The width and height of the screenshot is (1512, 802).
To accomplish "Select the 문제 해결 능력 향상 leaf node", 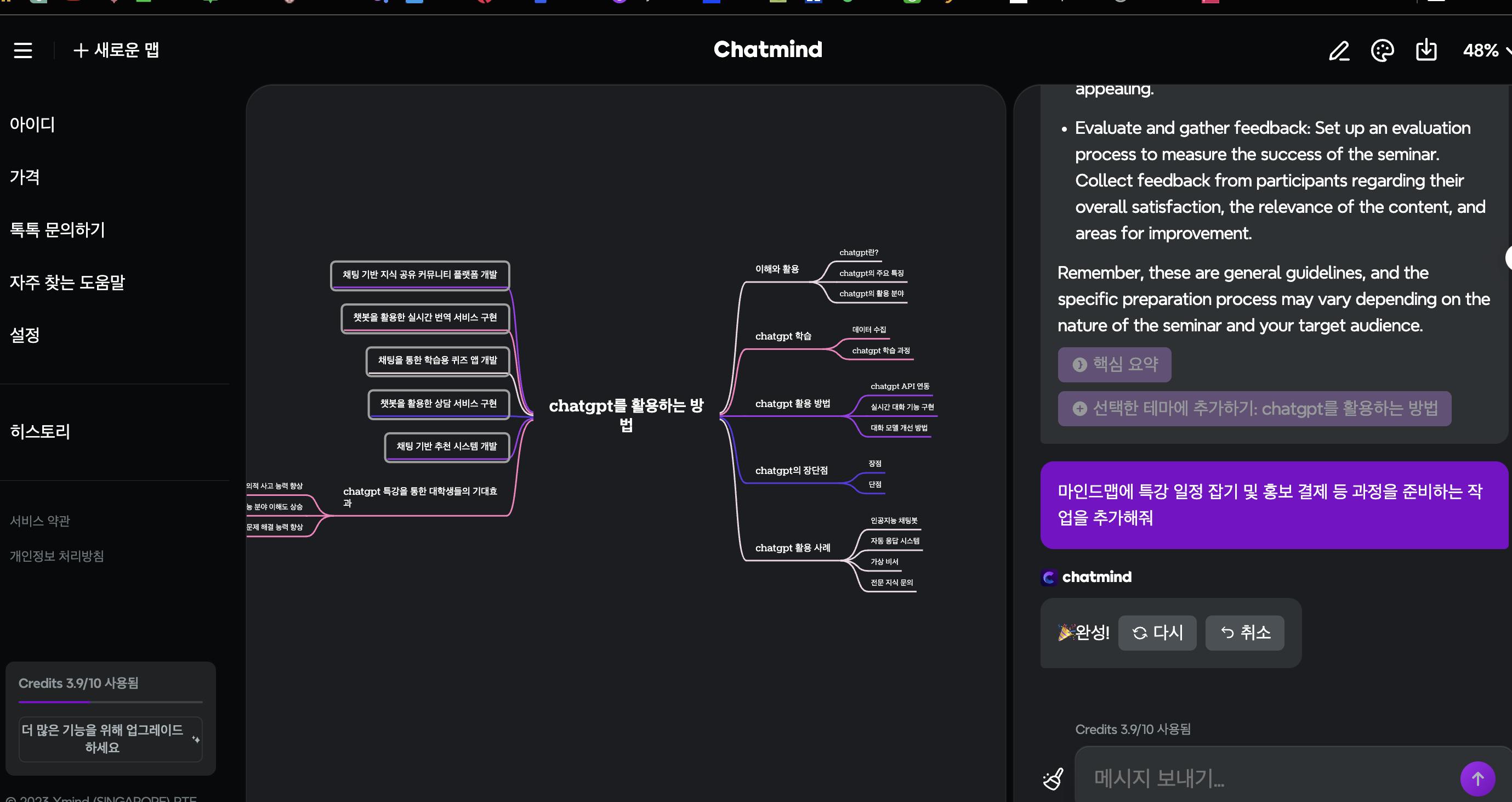I will click(275, 527).
